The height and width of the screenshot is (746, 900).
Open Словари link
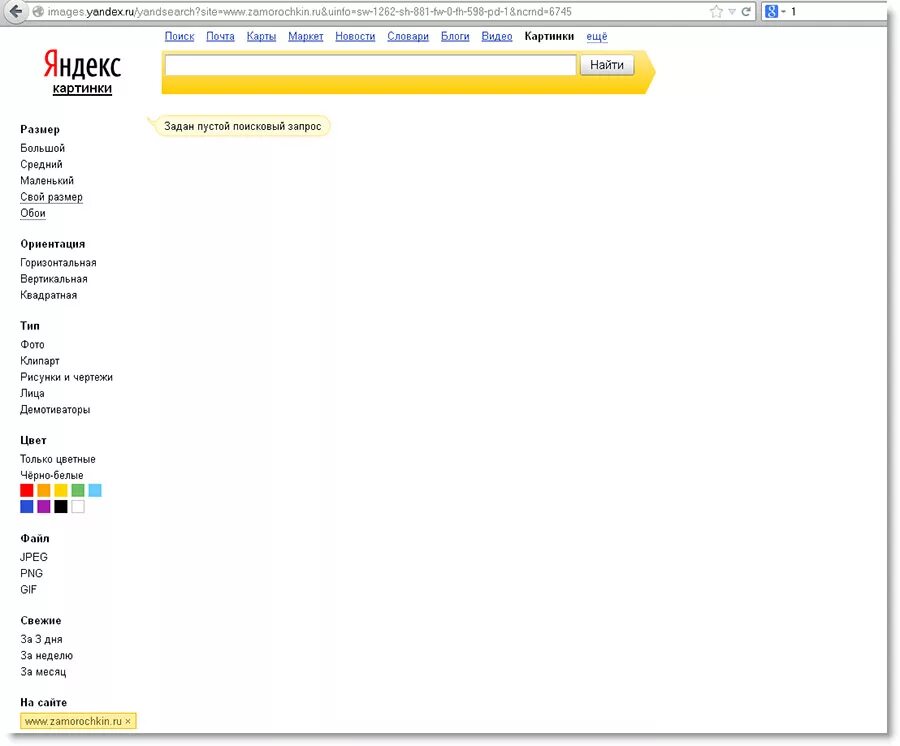pos(408,36)
